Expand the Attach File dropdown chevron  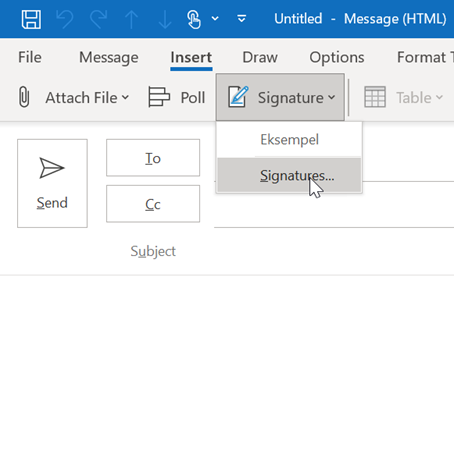click(x=125, y=97)
